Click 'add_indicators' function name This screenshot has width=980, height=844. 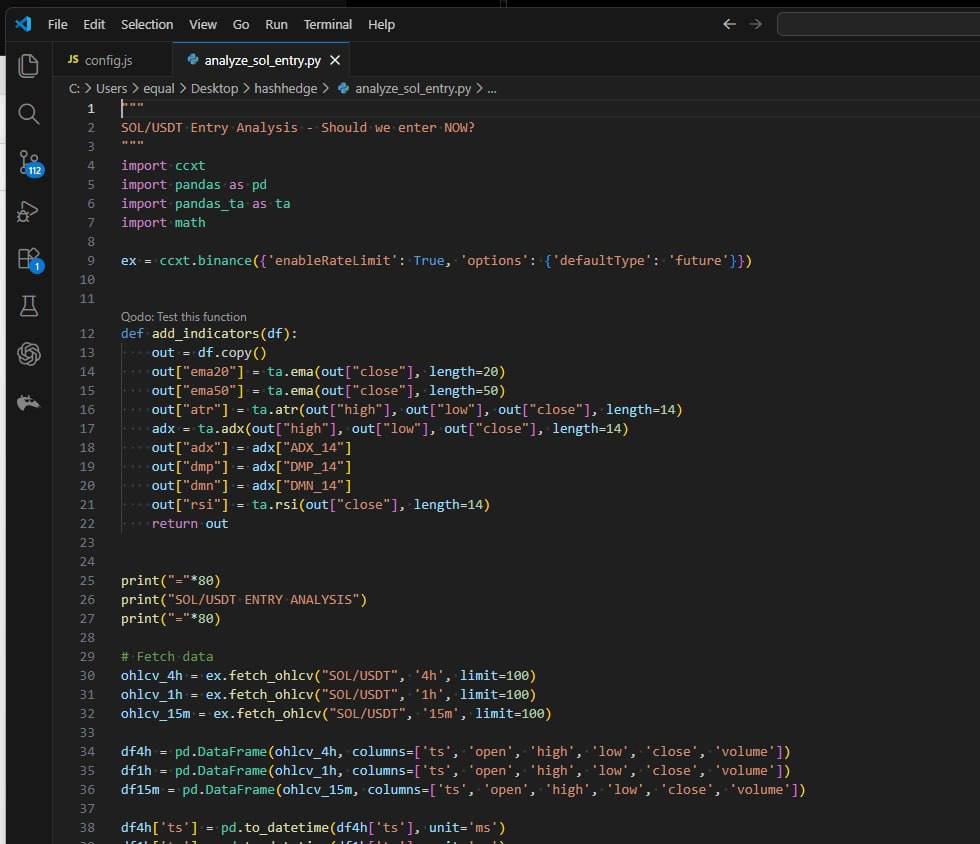tap(206, 333)
